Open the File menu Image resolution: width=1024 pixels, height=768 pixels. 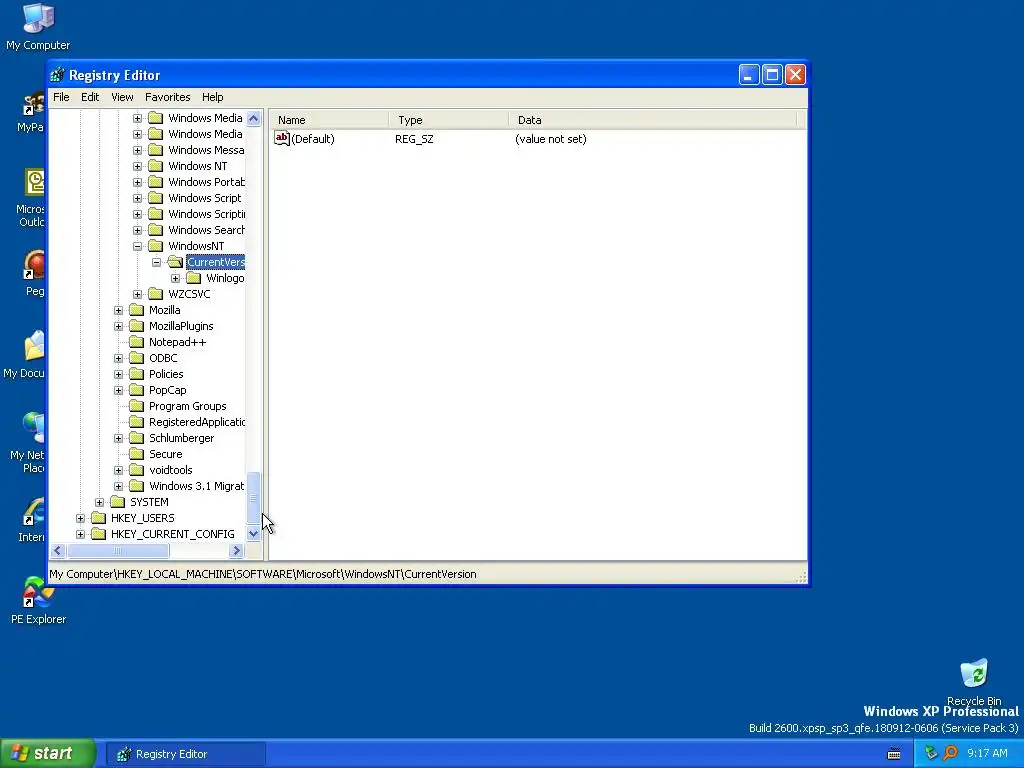pyautogui.click(x=61, y=97)
